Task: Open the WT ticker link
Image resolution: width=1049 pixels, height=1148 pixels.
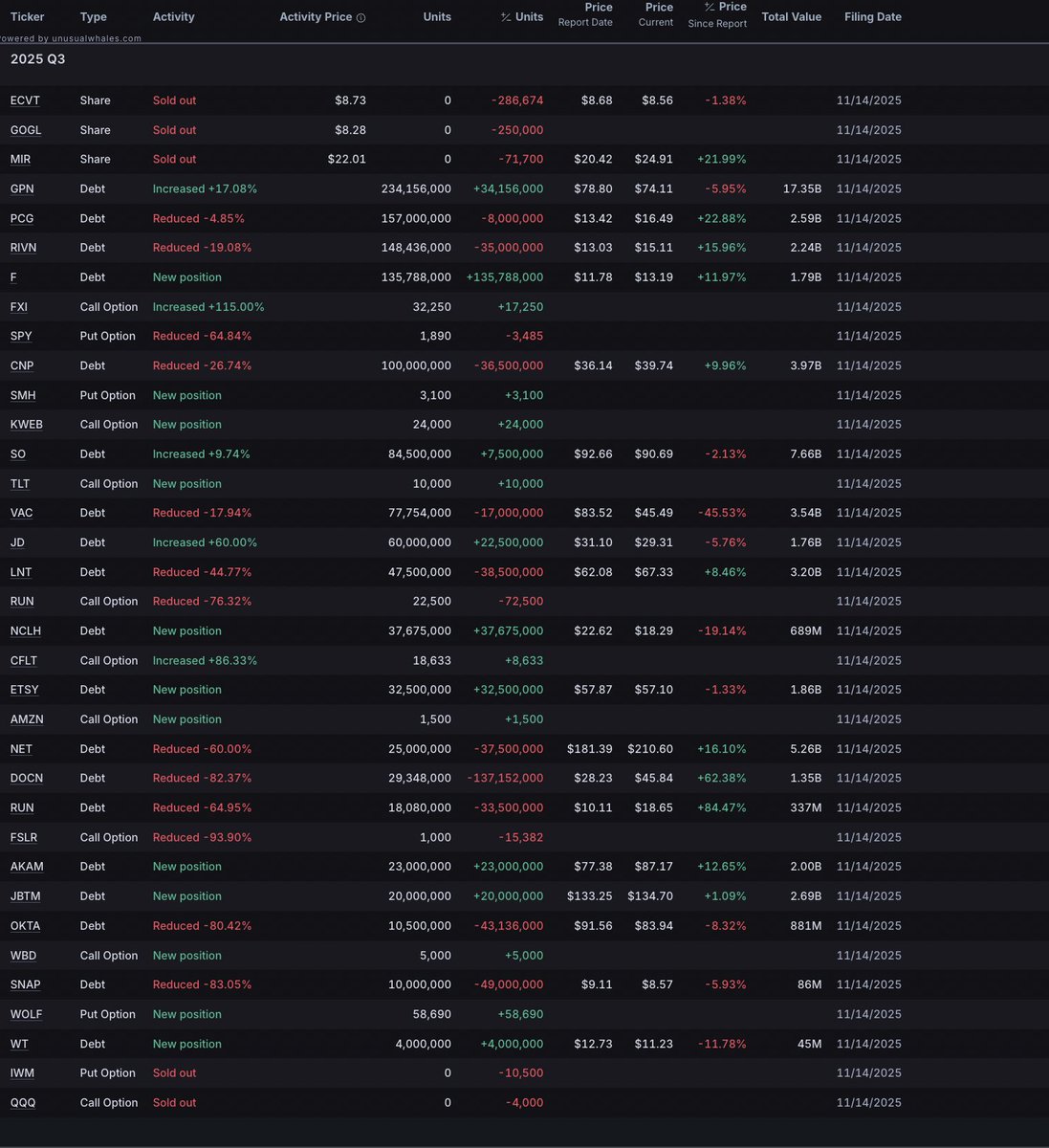Action: coord(19,1044)
